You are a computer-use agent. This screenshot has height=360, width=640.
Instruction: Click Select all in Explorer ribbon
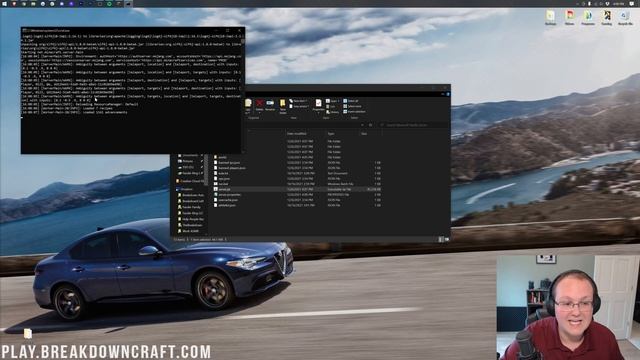351,101
